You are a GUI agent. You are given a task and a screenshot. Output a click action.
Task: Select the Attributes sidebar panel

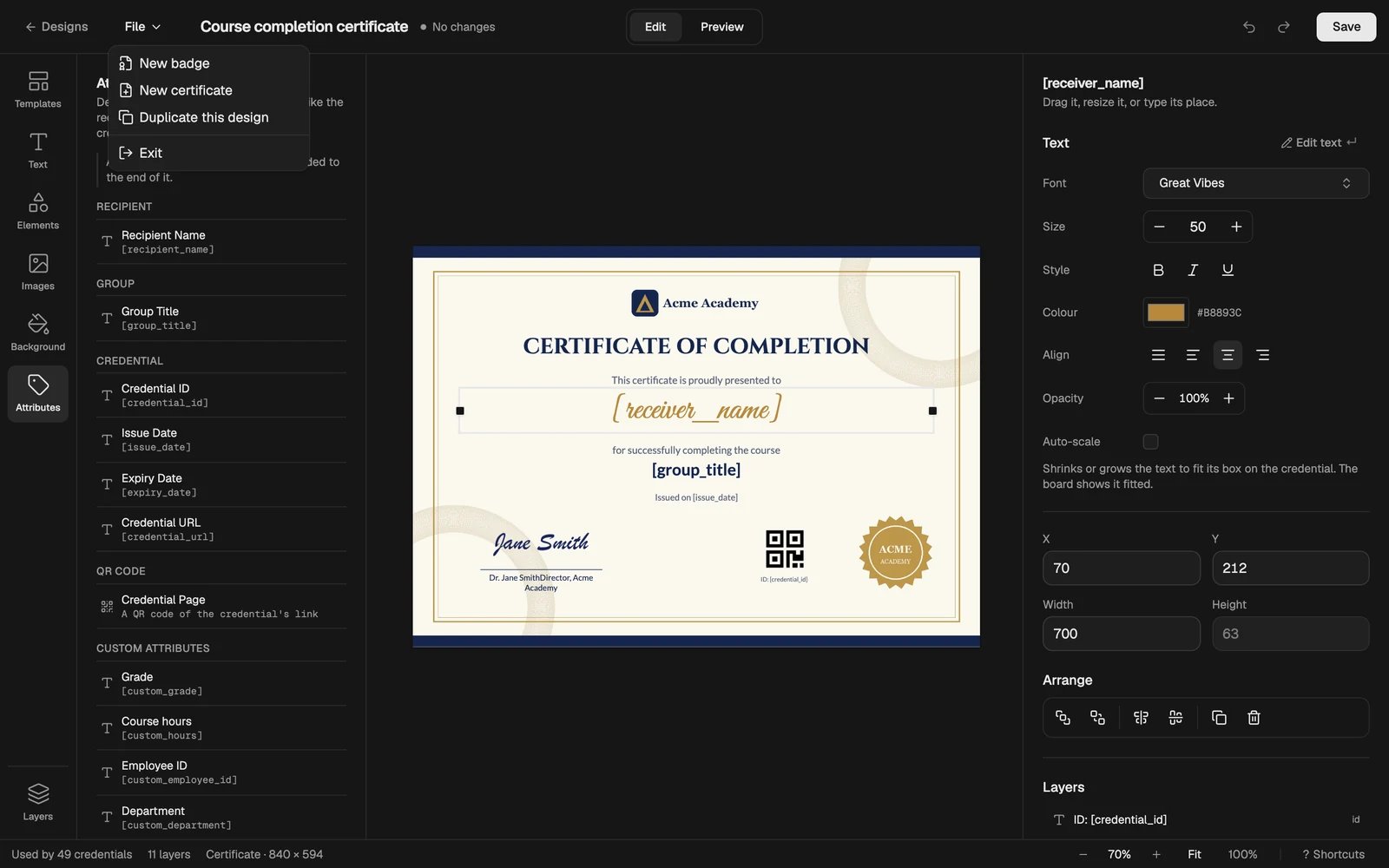38,393
